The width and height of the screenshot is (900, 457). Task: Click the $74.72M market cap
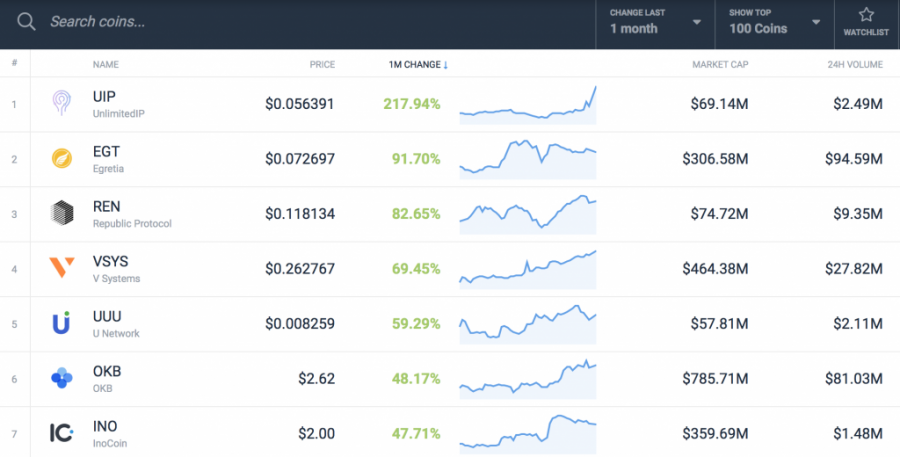click(x=719, y=214)
